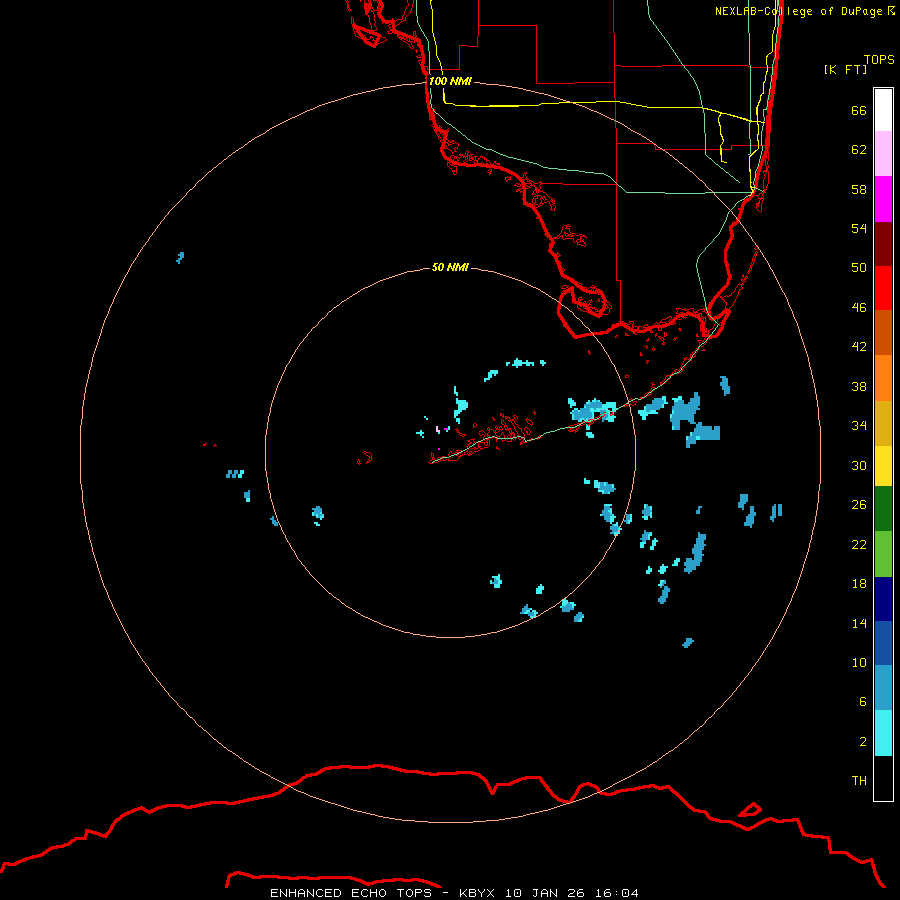
Task: Click the 16:04 timestamp
Action: point(617,893)
